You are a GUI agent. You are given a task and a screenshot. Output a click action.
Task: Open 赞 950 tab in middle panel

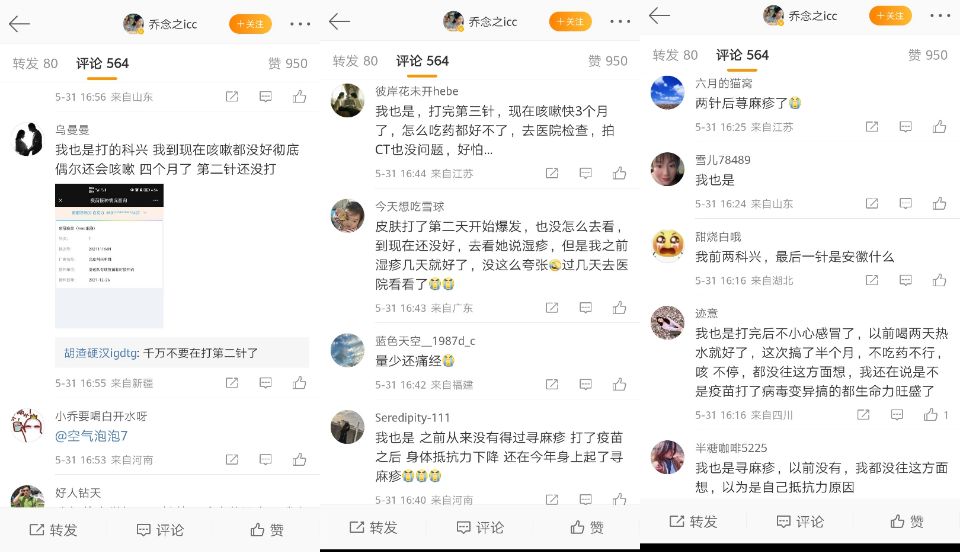point(607,61)
